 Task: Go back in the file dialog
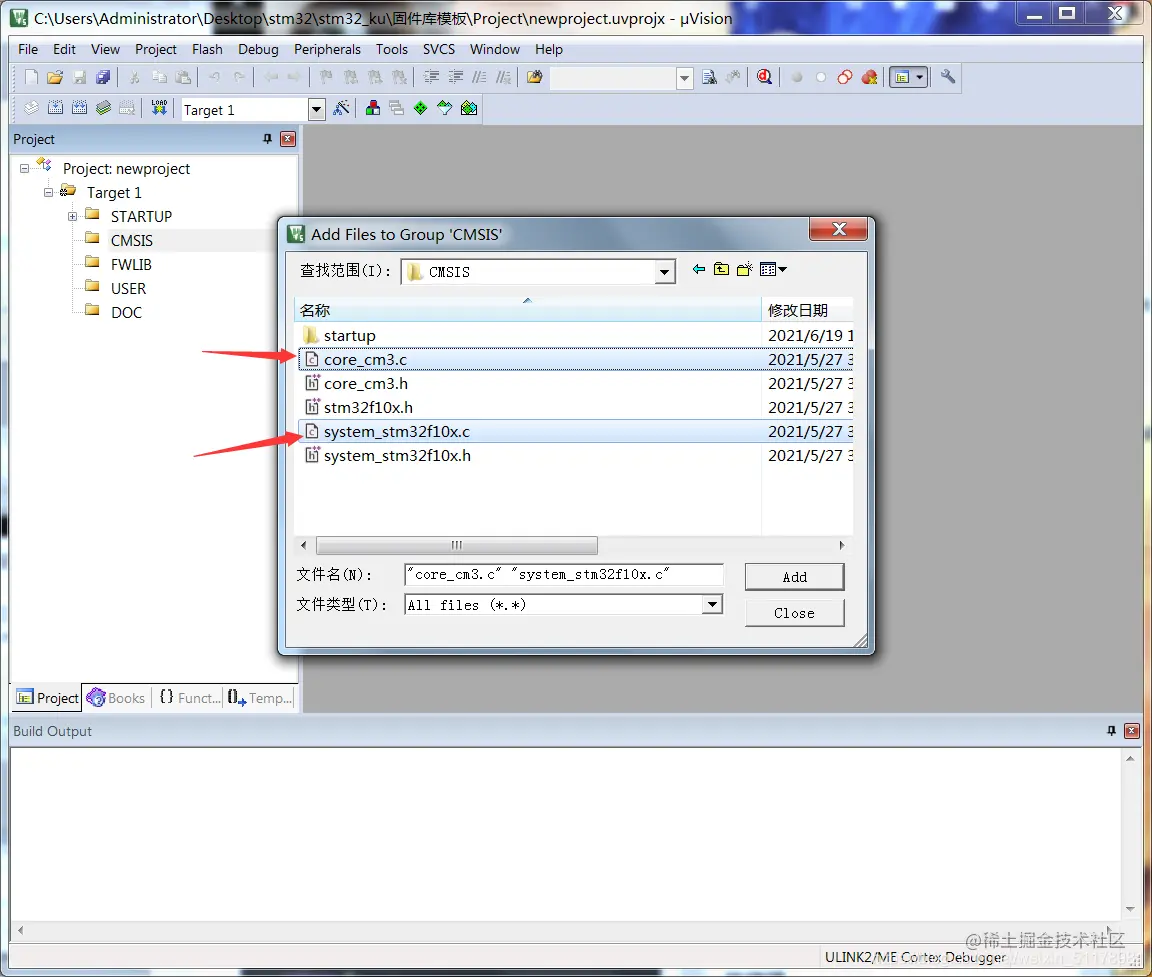click(x=699, y=270)
